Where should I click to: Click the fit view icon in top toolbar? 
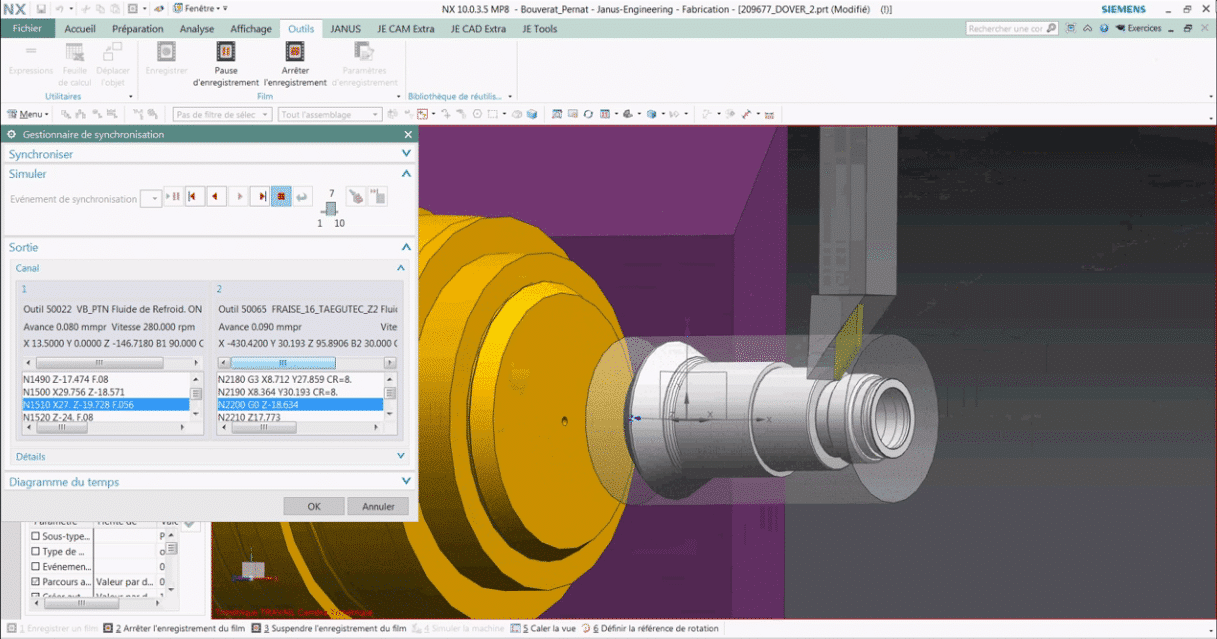pyautogui.click(x=557, y=114)
